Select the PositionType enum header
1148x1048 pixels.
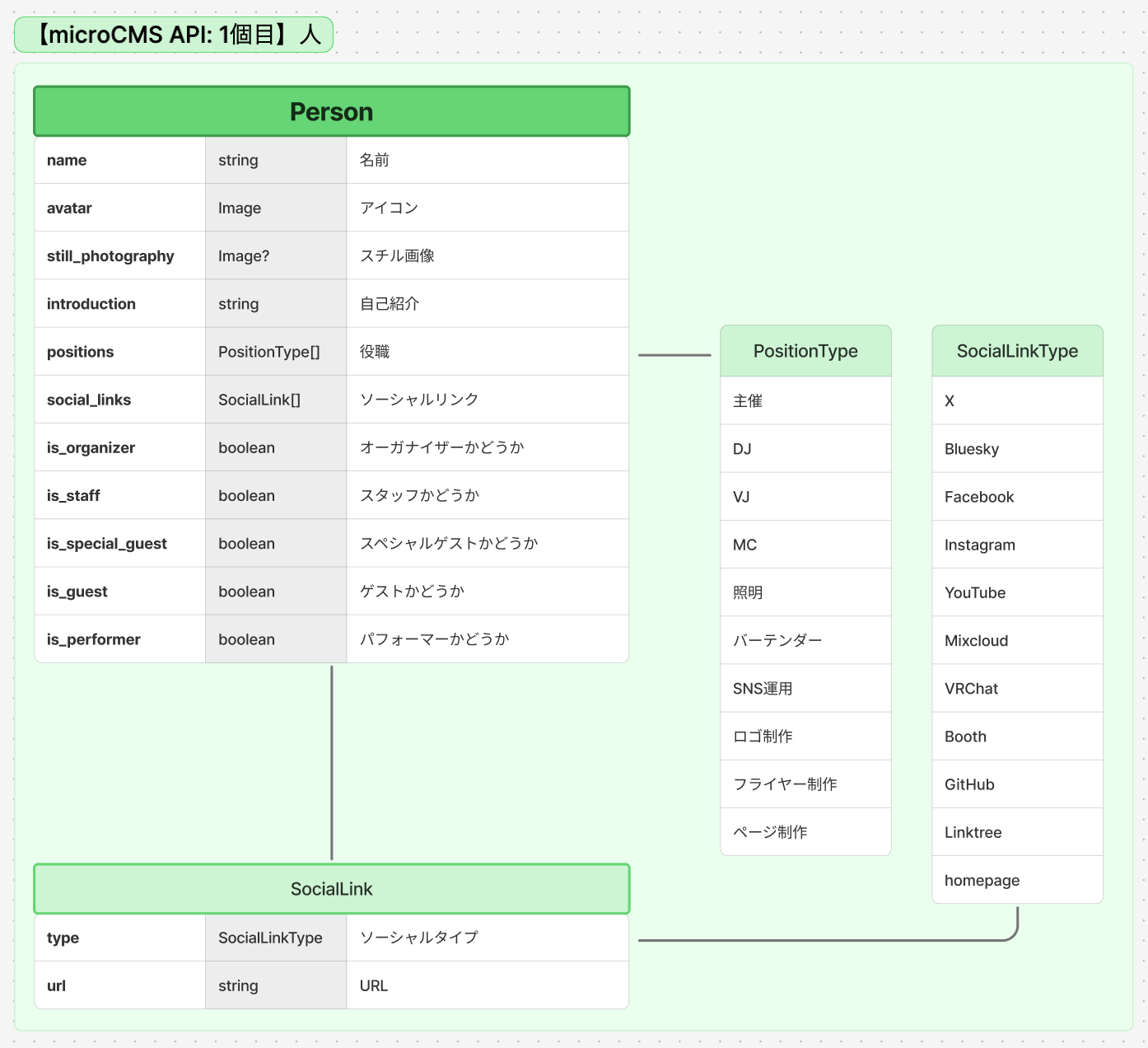tap(805, 350)
